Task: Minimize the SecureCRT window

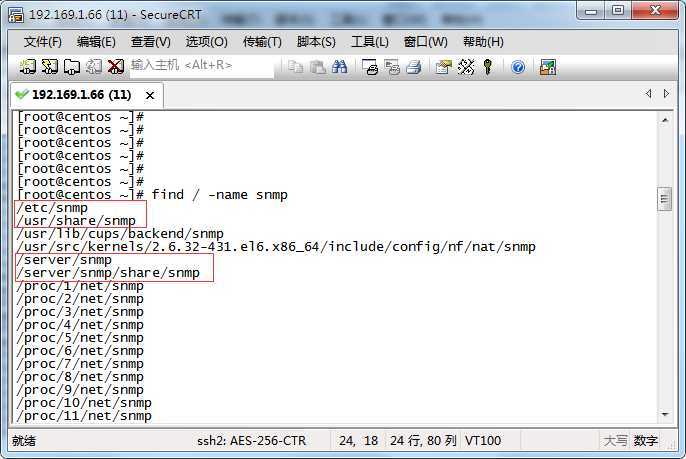Action: 591,11
